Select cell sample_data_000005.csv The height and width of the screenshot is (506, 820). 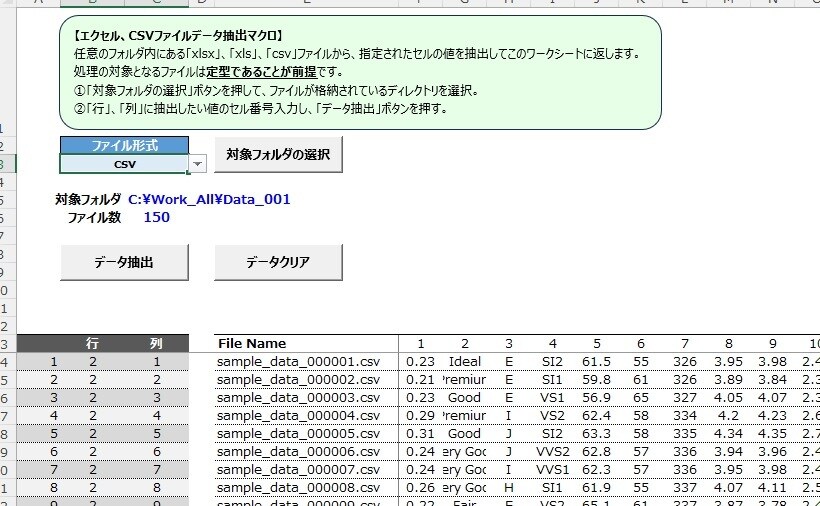[306, 434]
